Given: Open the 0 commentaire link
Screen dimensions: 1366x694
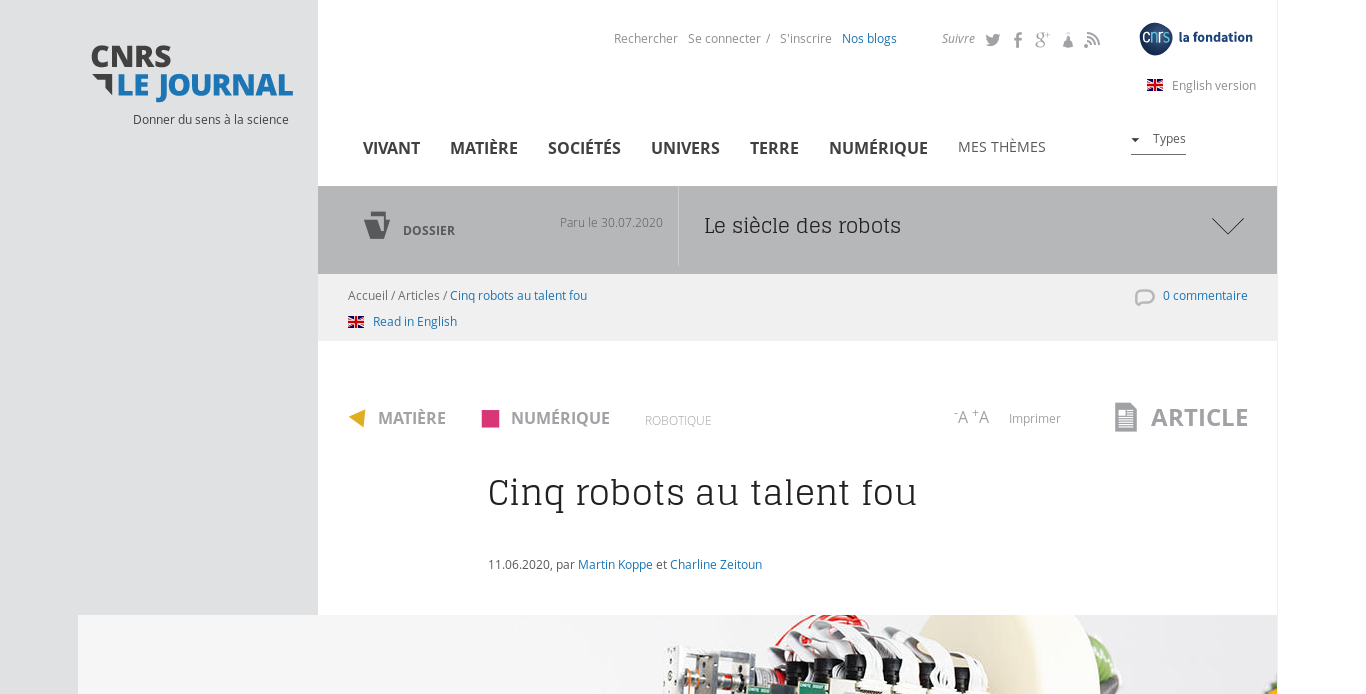Looking at the screenshot, I should click(1205, 296).
